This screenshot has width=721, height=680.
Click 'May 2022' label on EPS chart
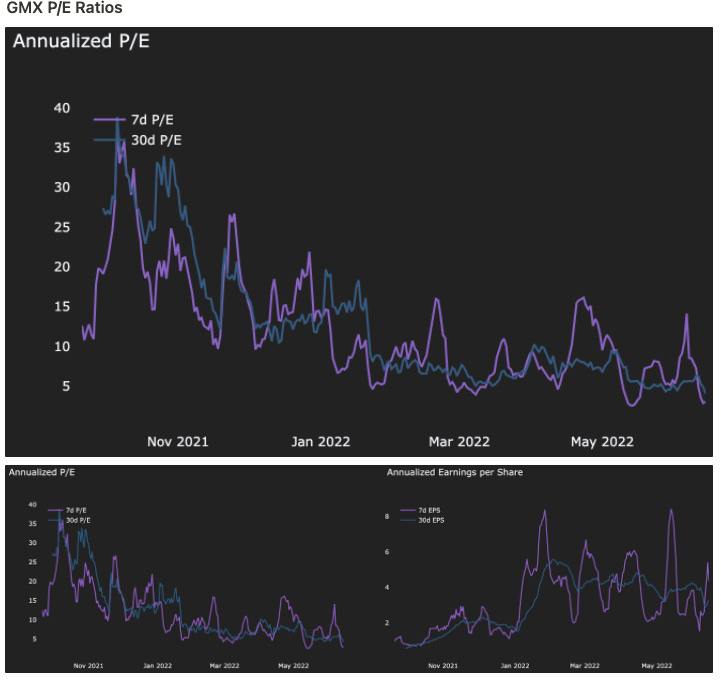pyautogui.click(x=657, y=666)
